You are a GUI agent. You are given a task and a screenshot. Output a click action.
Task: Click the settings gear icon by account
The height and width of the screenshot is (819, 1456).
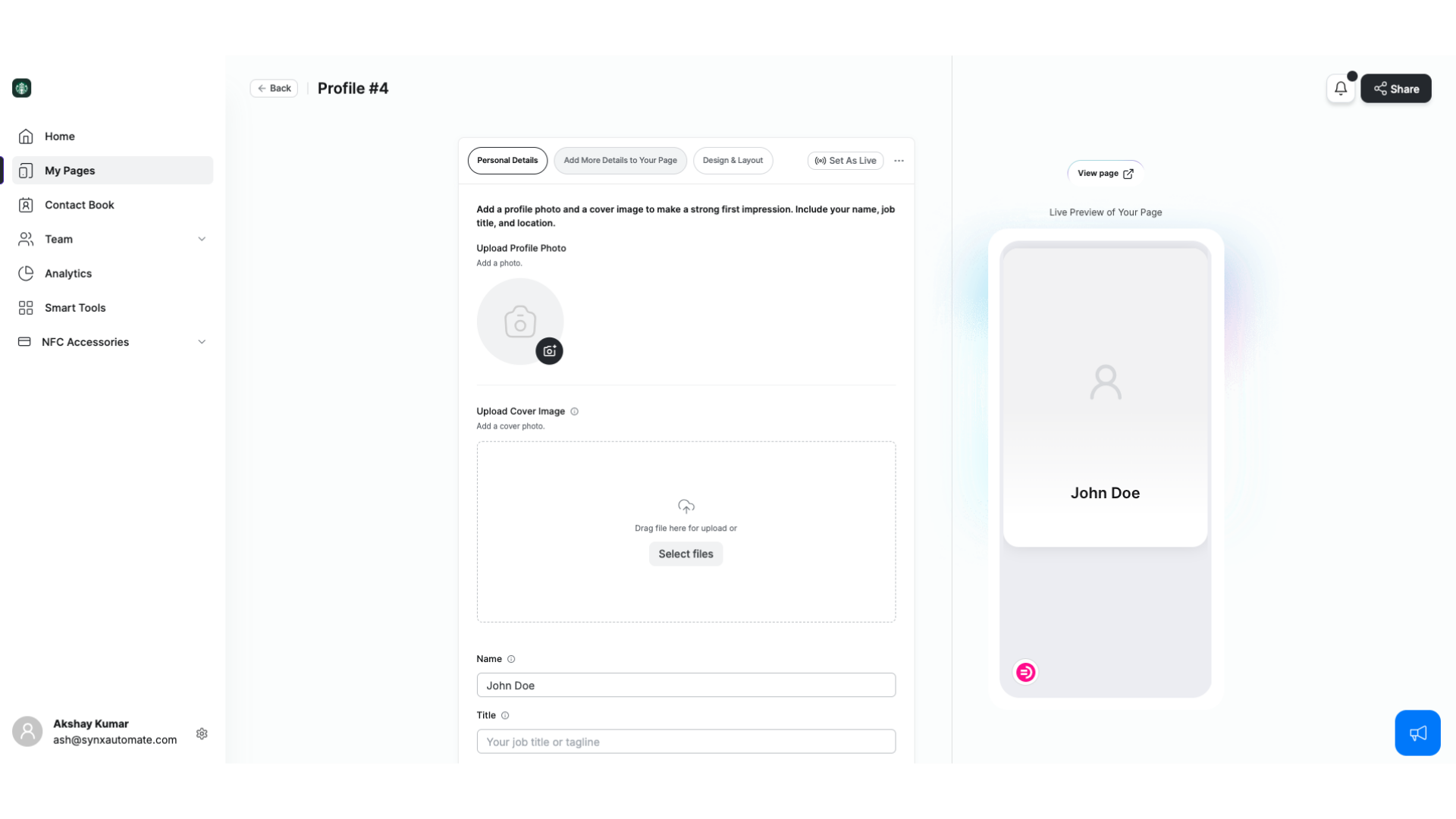(x=201, y=733)
